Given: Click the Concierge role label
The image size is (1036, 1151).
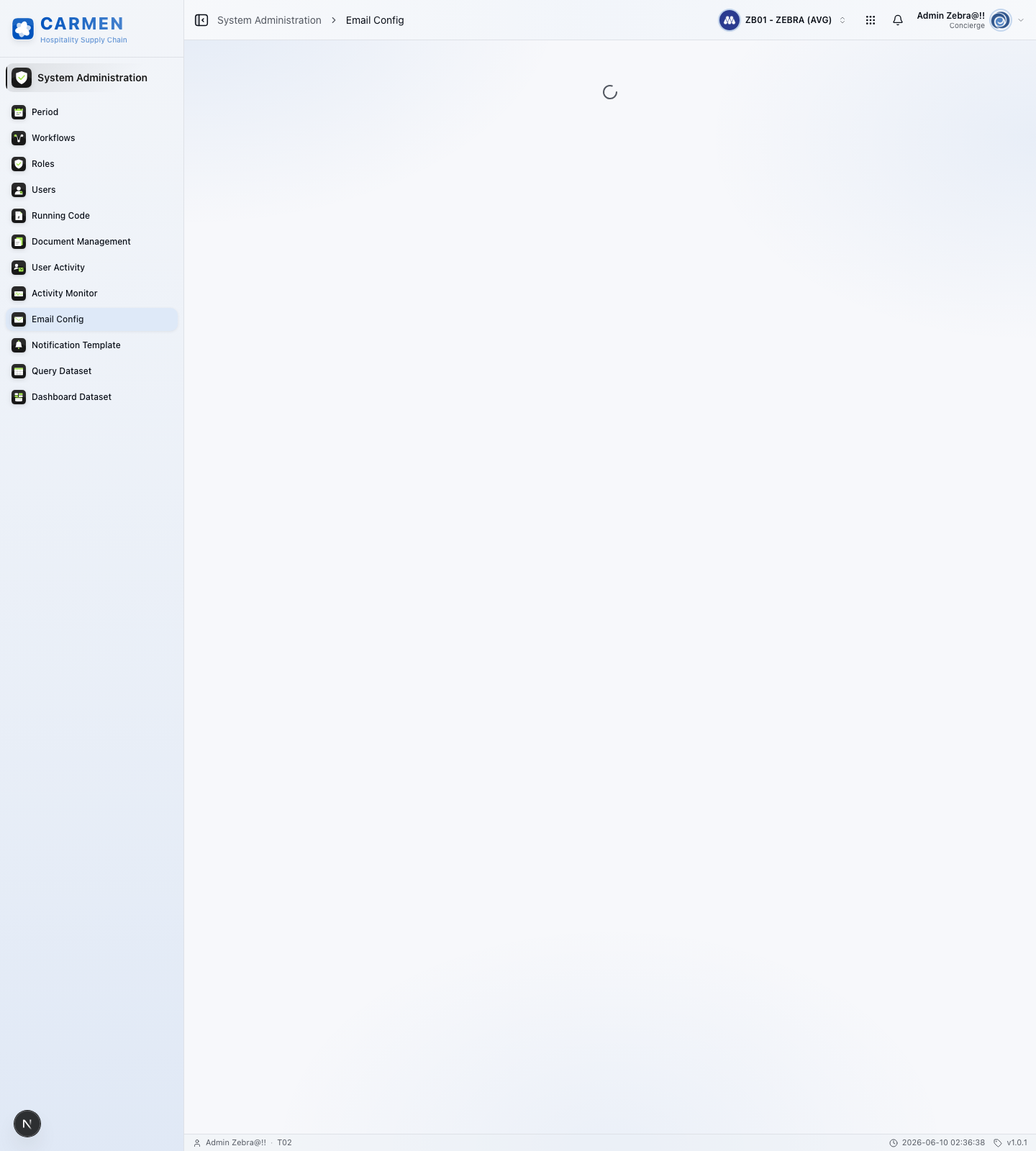Looking at the screenshot, I should point(967,26).
